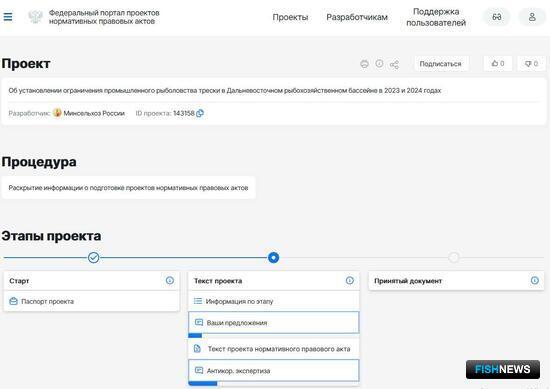
Task: Click the Ваши предложения comment icon
Action: (199, 322)
